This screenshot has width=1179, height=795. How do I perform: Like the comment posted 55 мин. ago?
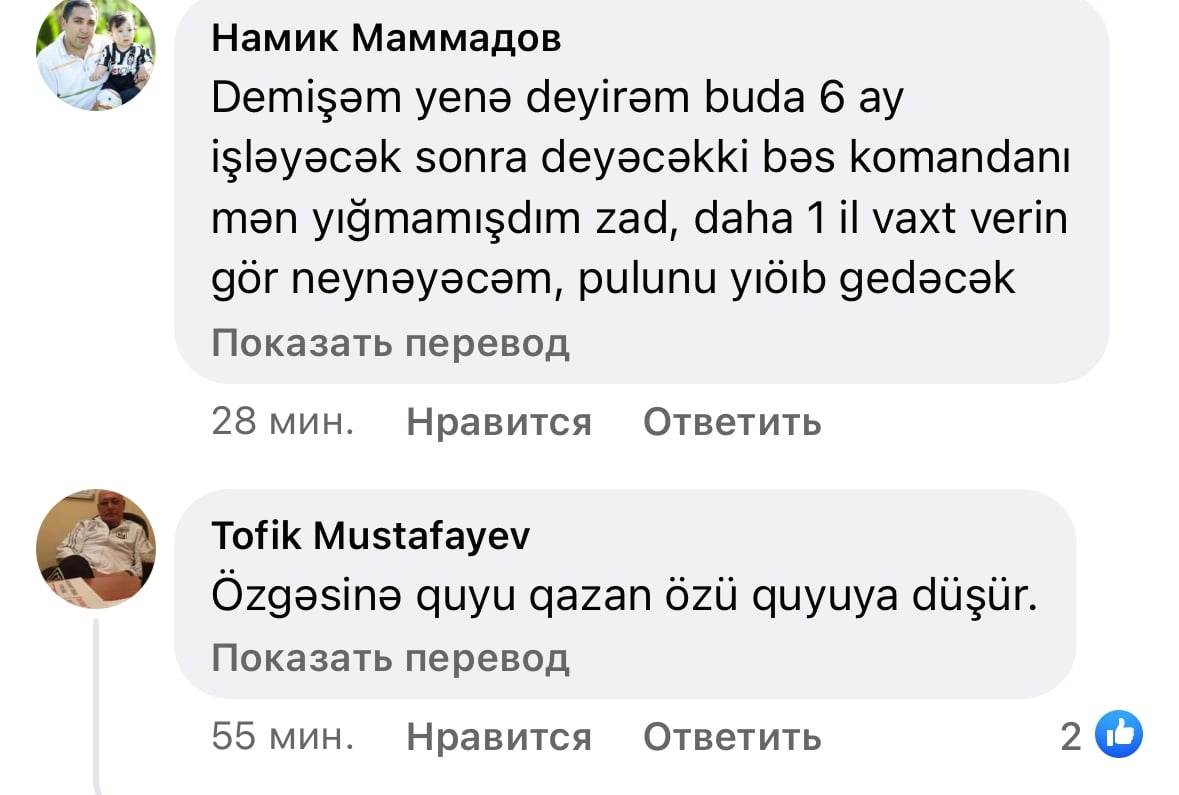point(499,737)
